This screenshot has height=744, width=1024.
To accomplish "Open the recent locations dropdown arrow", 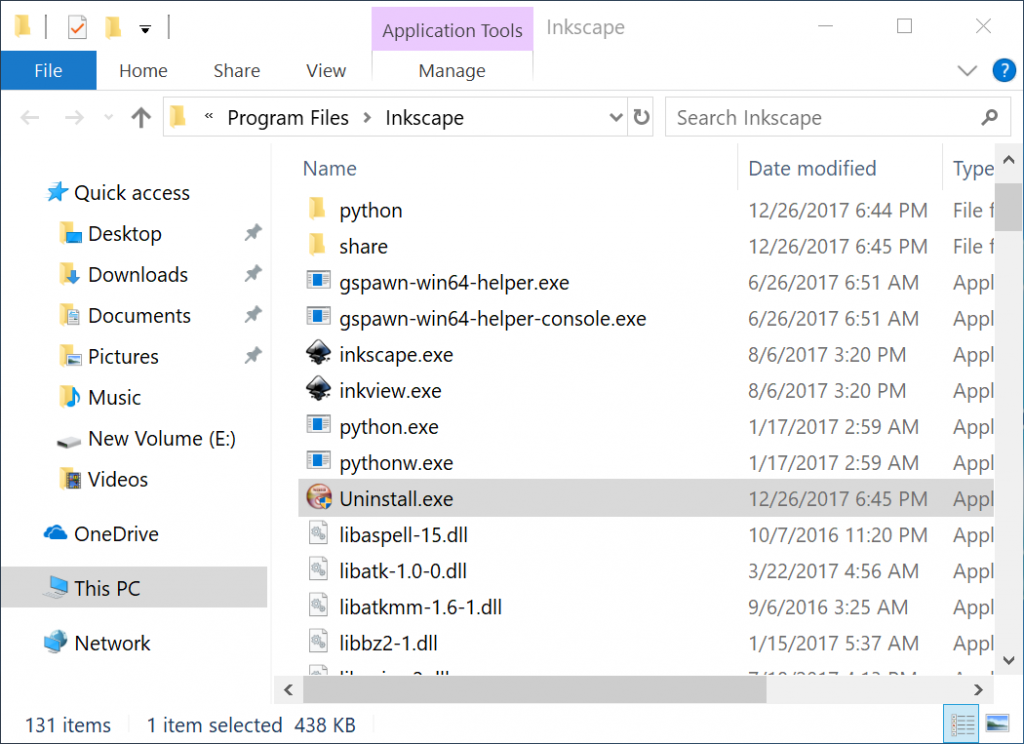I will [108, 118].
